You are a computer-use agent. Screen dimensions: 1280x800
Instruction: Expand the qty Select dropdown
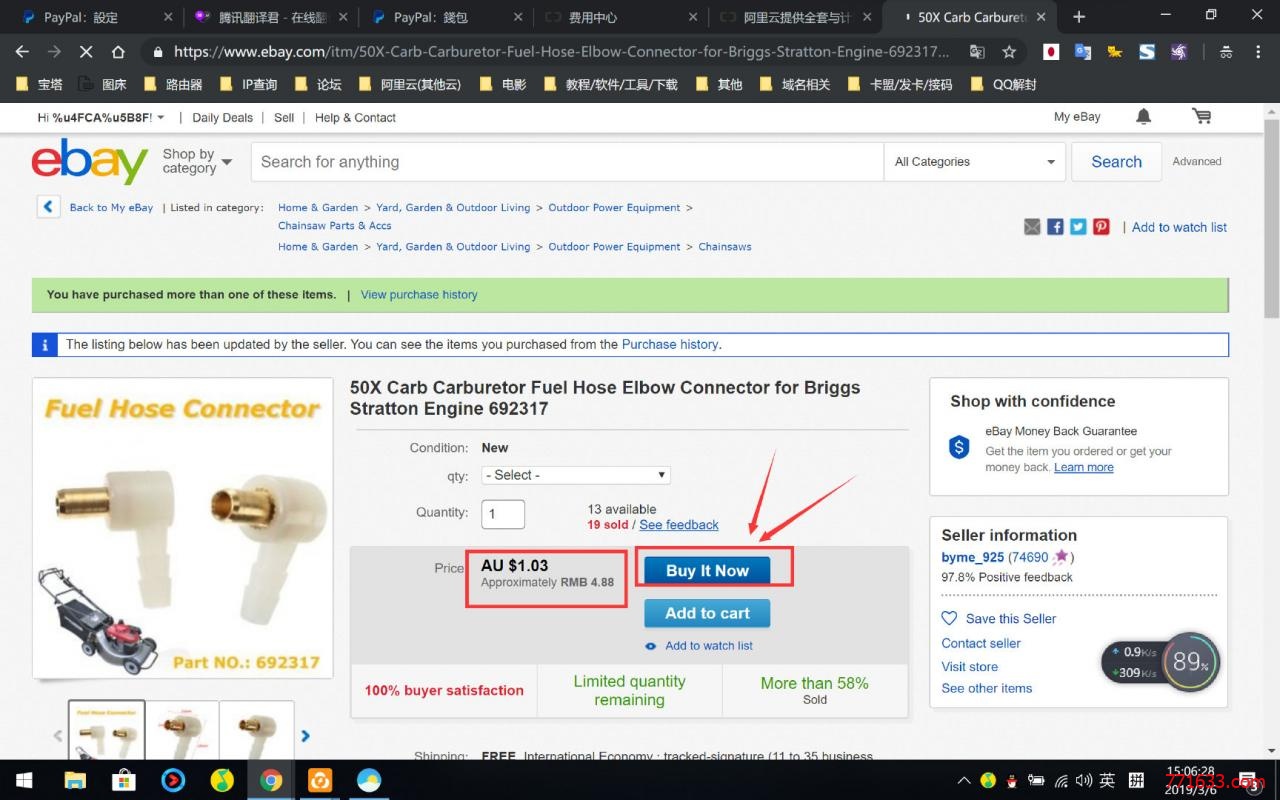[576, 475]
